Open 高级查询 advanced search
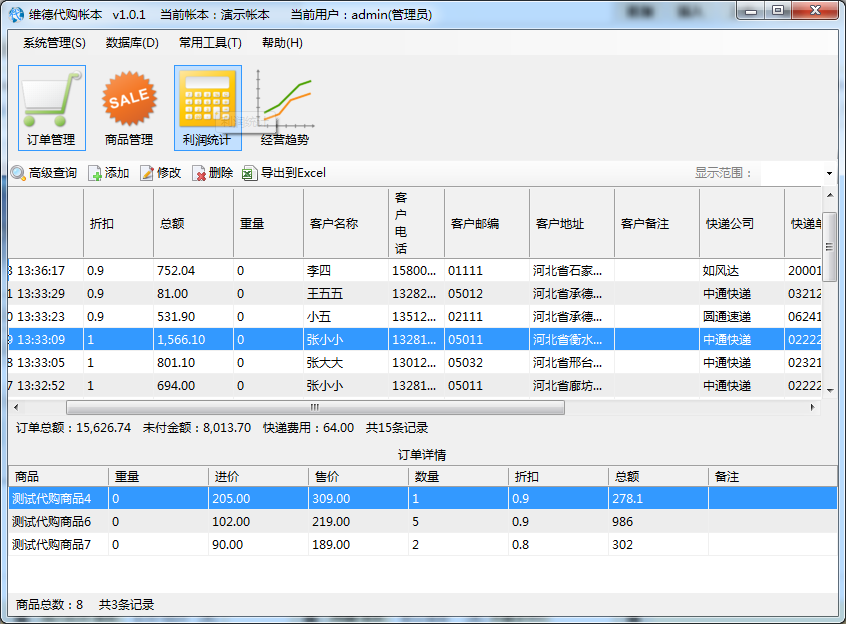Screen dimensions: 846x624 (42, 172)
